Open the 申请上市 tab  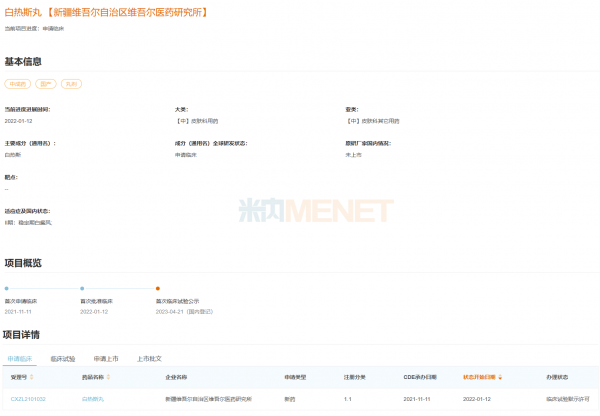106,358
